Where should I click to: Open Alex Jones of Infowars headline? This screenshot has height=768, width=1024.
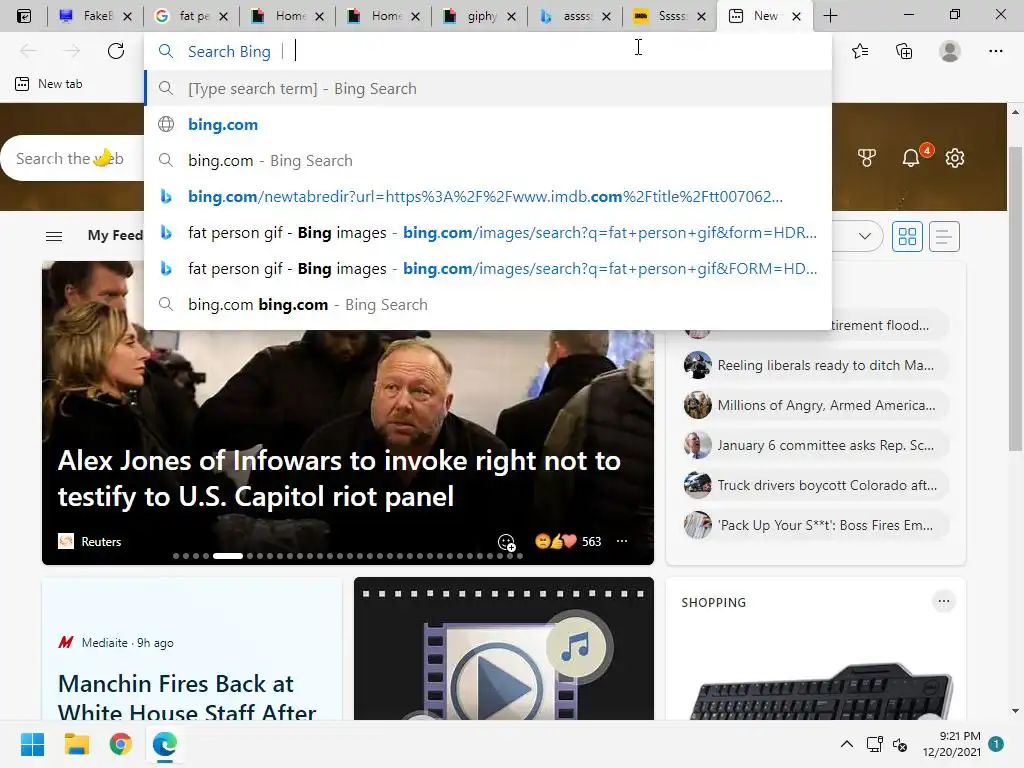339,479
